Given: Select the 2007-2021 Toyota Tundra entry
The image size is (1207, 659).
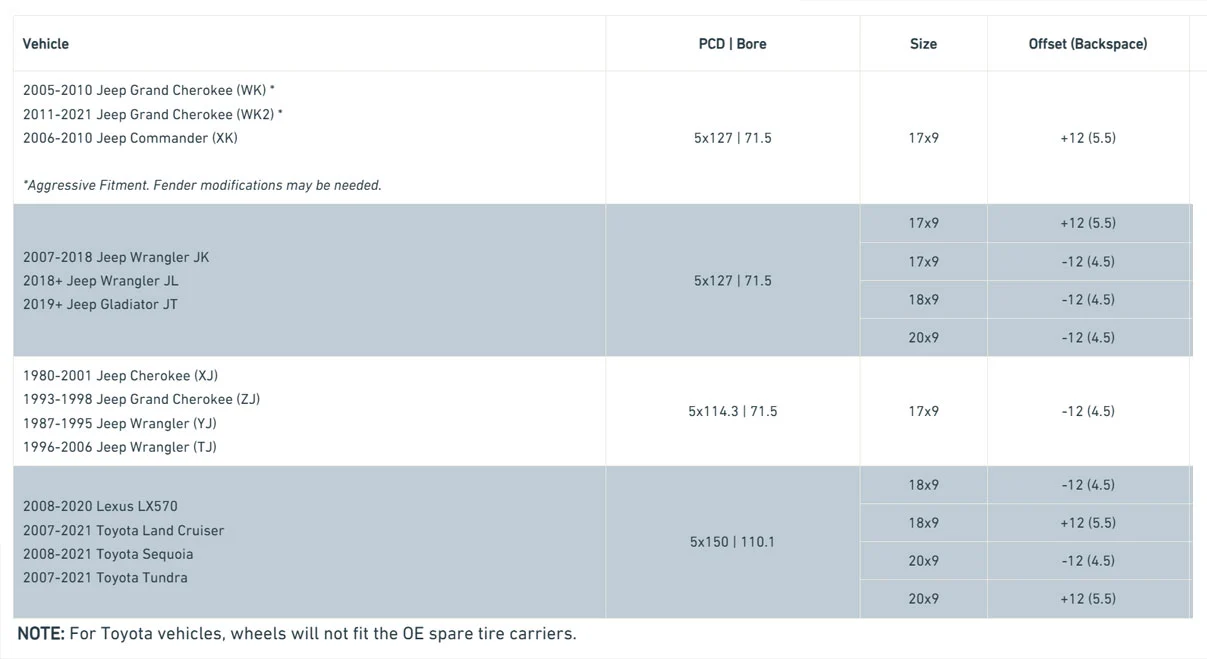Looking at the screenshot, I should coord(105,577).
